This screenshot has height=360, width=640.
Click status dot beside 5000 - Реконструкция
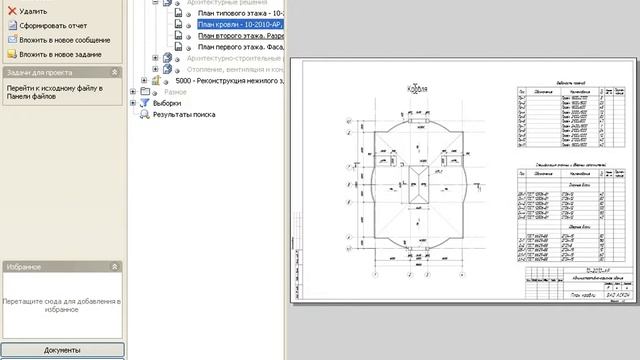click(166, 82)
